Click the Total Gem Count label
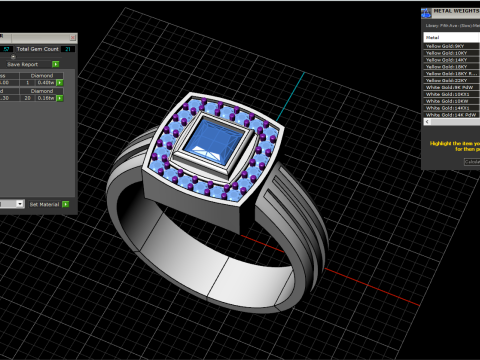The height and width of the screenshot is (360, 480). 38,49
